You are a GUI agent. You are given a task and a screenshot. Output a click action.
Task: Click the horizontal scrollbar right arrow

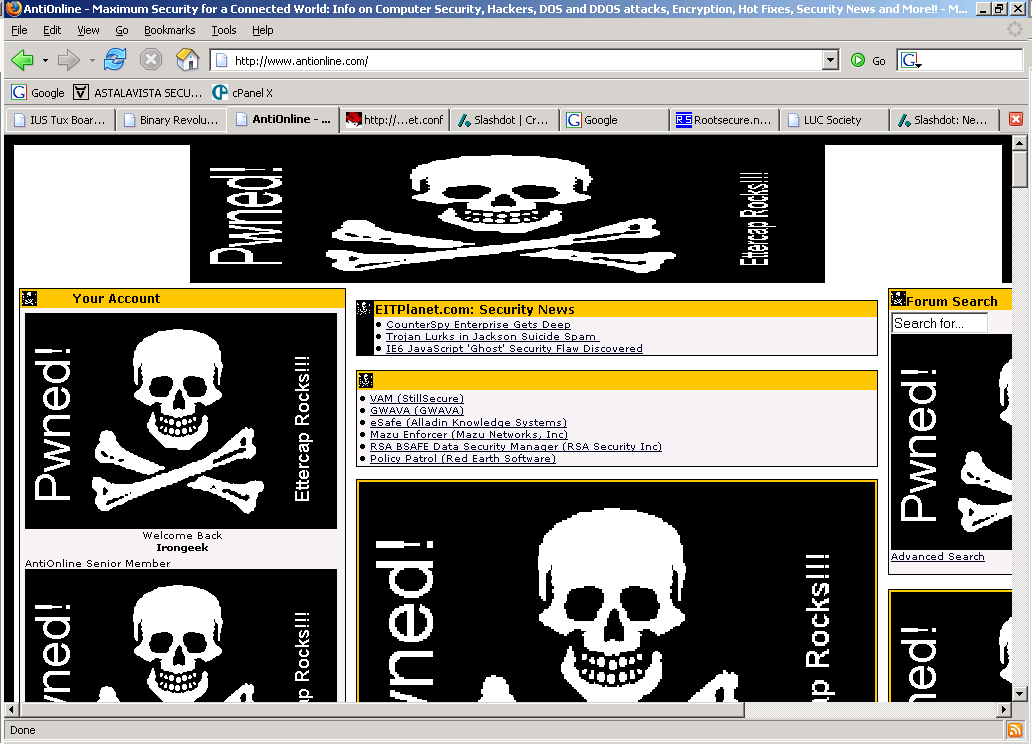pyautogui.click(x=1003, y=709)
